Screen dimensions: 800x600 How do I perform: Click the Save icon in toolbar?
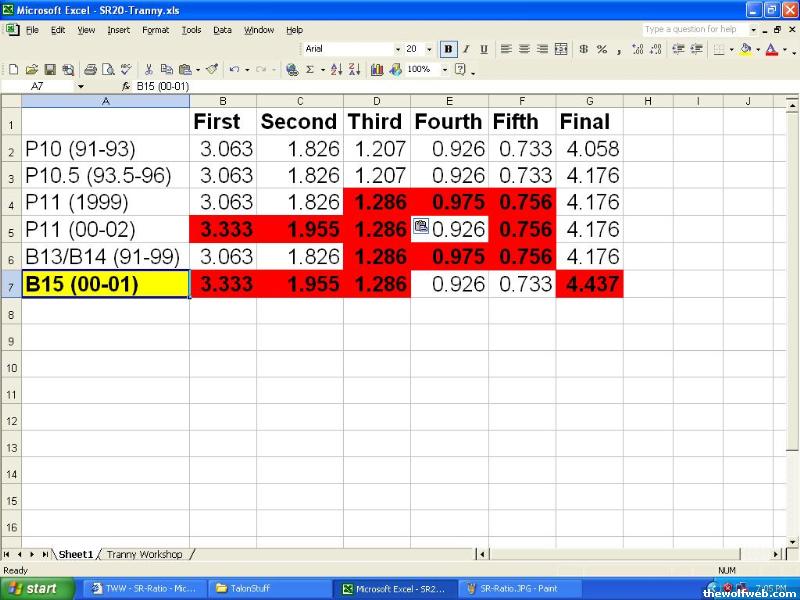50,70
